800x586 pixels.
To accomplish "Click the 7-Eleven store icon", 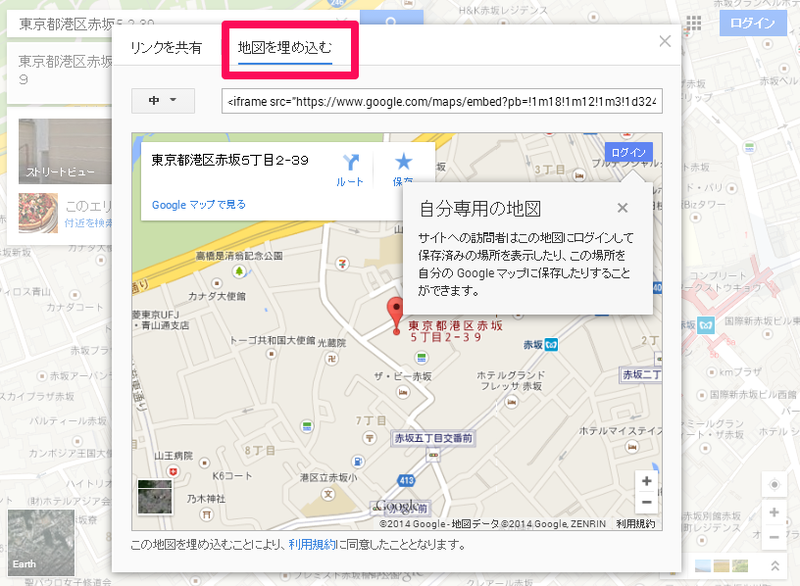I will [x=342, y=263].
